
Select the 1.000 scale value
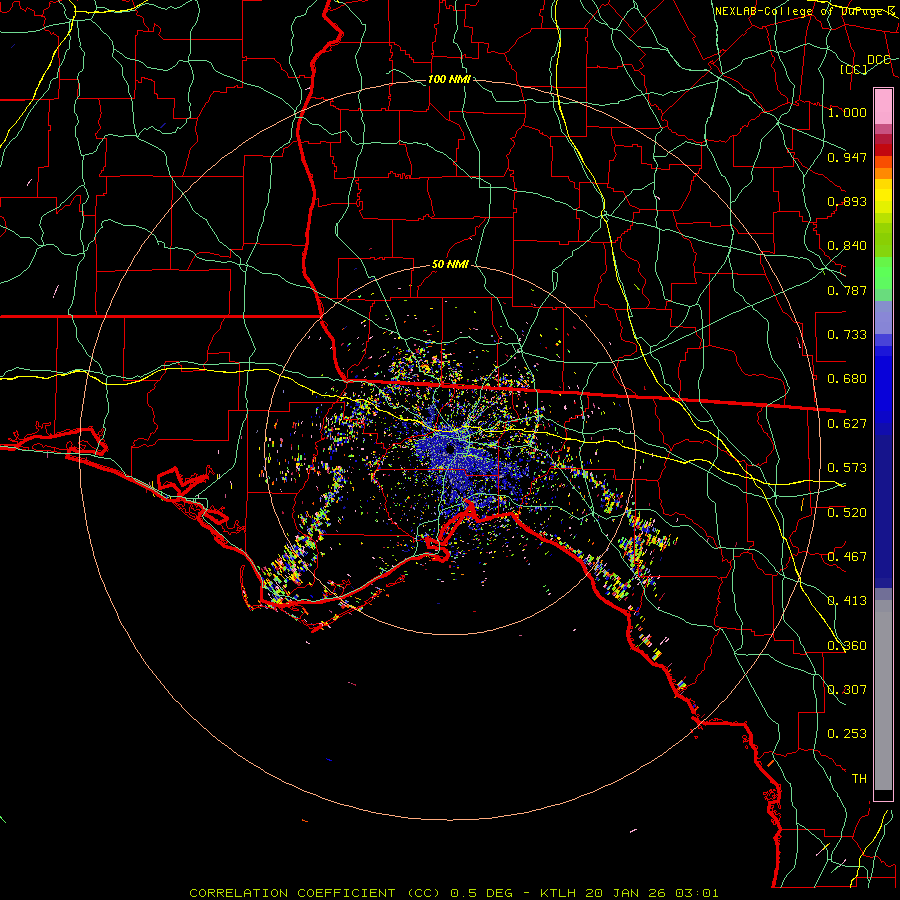click(x=847, y=112)
